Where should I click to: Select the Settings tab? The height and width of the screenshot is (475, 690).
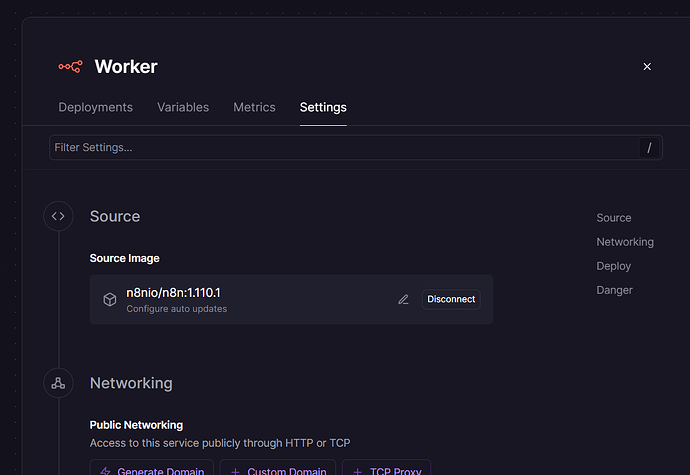323,107
